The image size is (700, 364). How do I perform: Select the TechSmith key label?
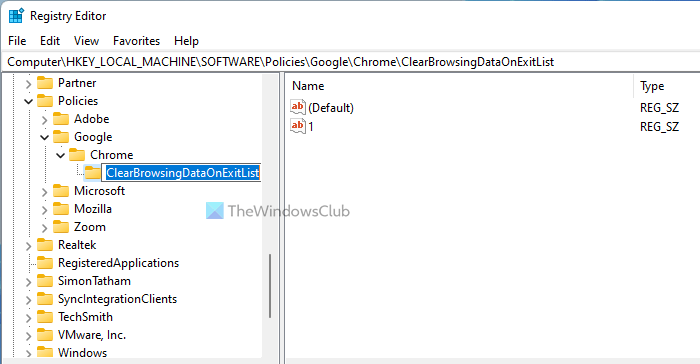point(85,317)
